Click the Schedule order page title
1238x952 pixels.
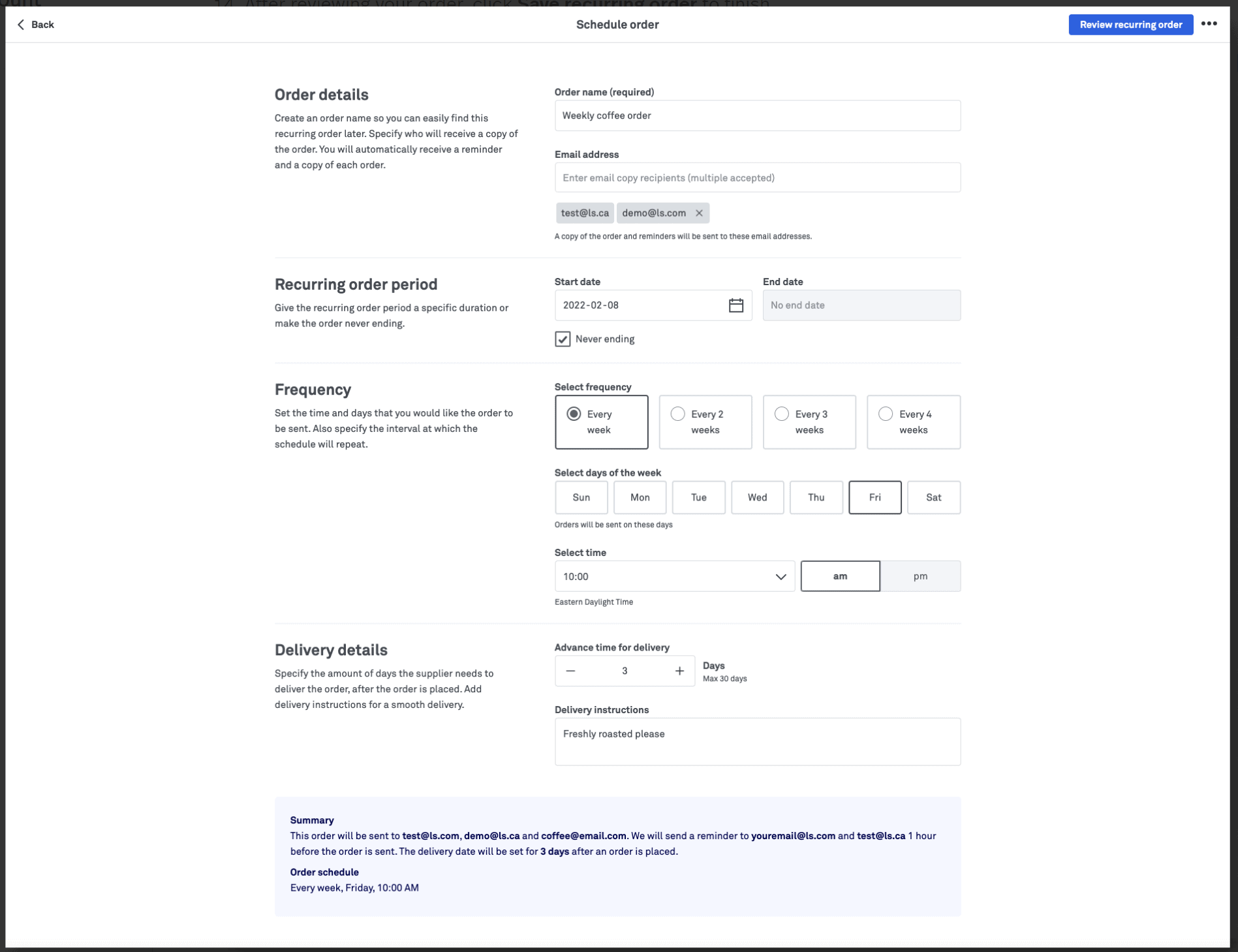click(x=617, y=25)
